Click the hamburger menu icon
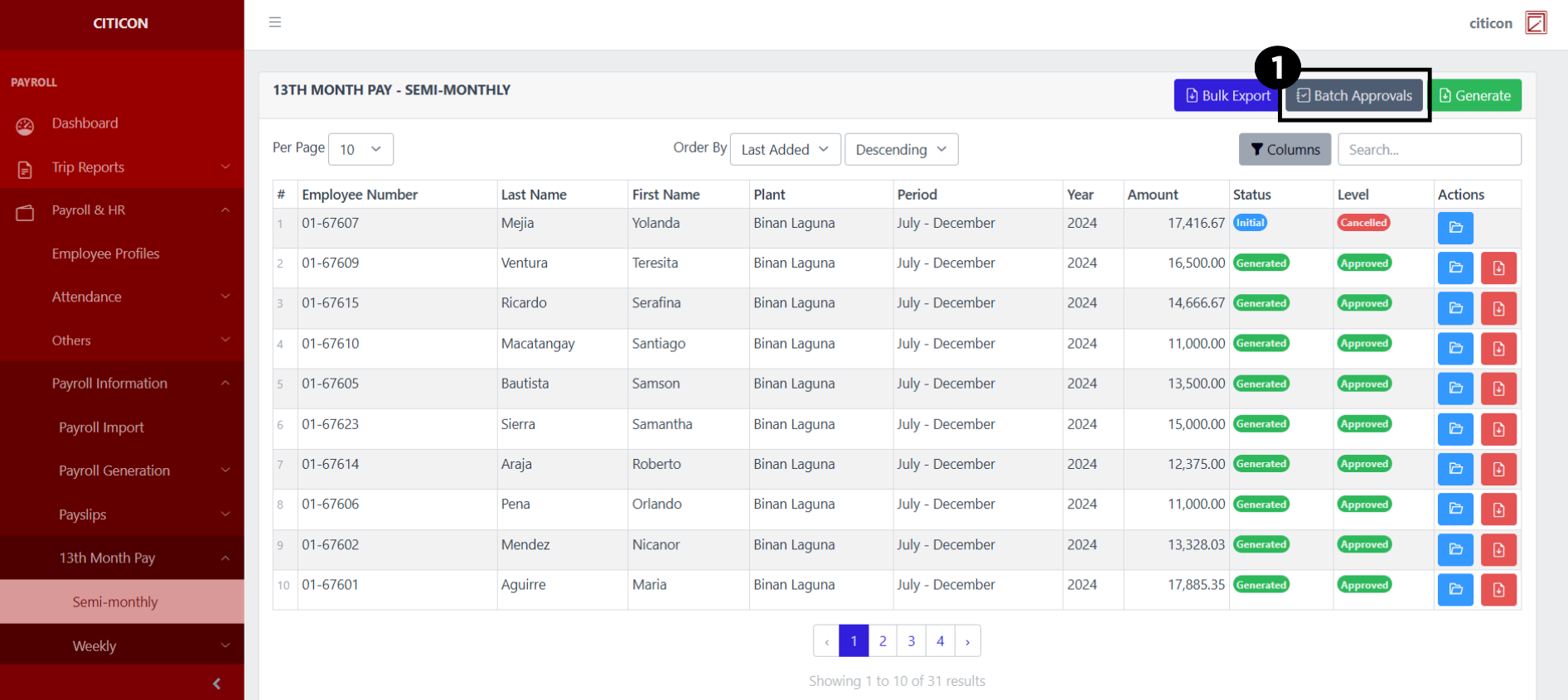 point(275,22)
